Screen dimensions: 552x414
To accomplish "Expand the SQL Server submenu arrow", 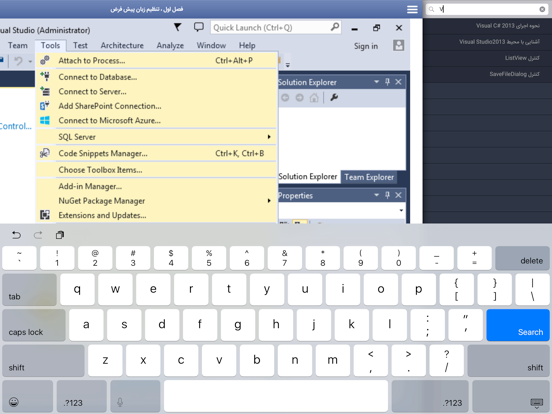I will coord(269,137).
